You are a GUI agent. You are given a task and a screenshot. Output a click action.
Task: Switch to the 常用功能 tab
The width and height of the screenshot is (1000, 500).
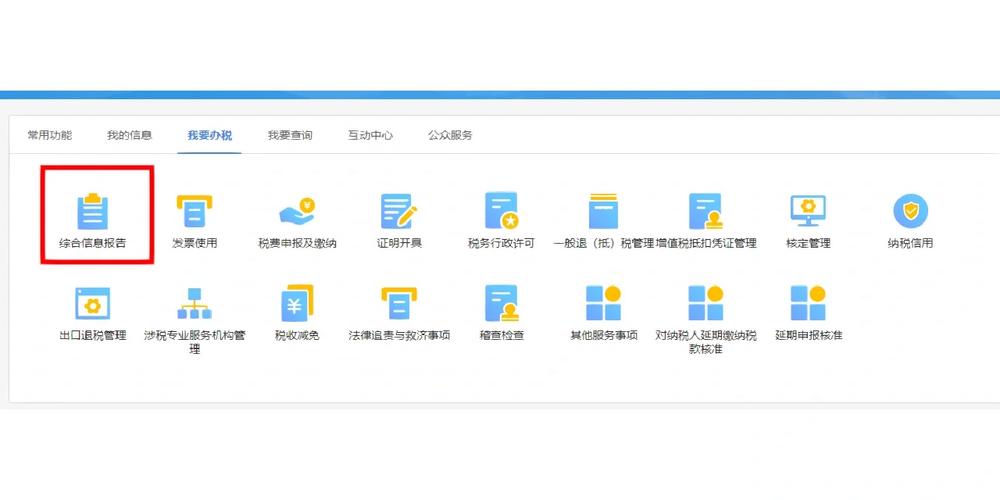coord(50,135)
